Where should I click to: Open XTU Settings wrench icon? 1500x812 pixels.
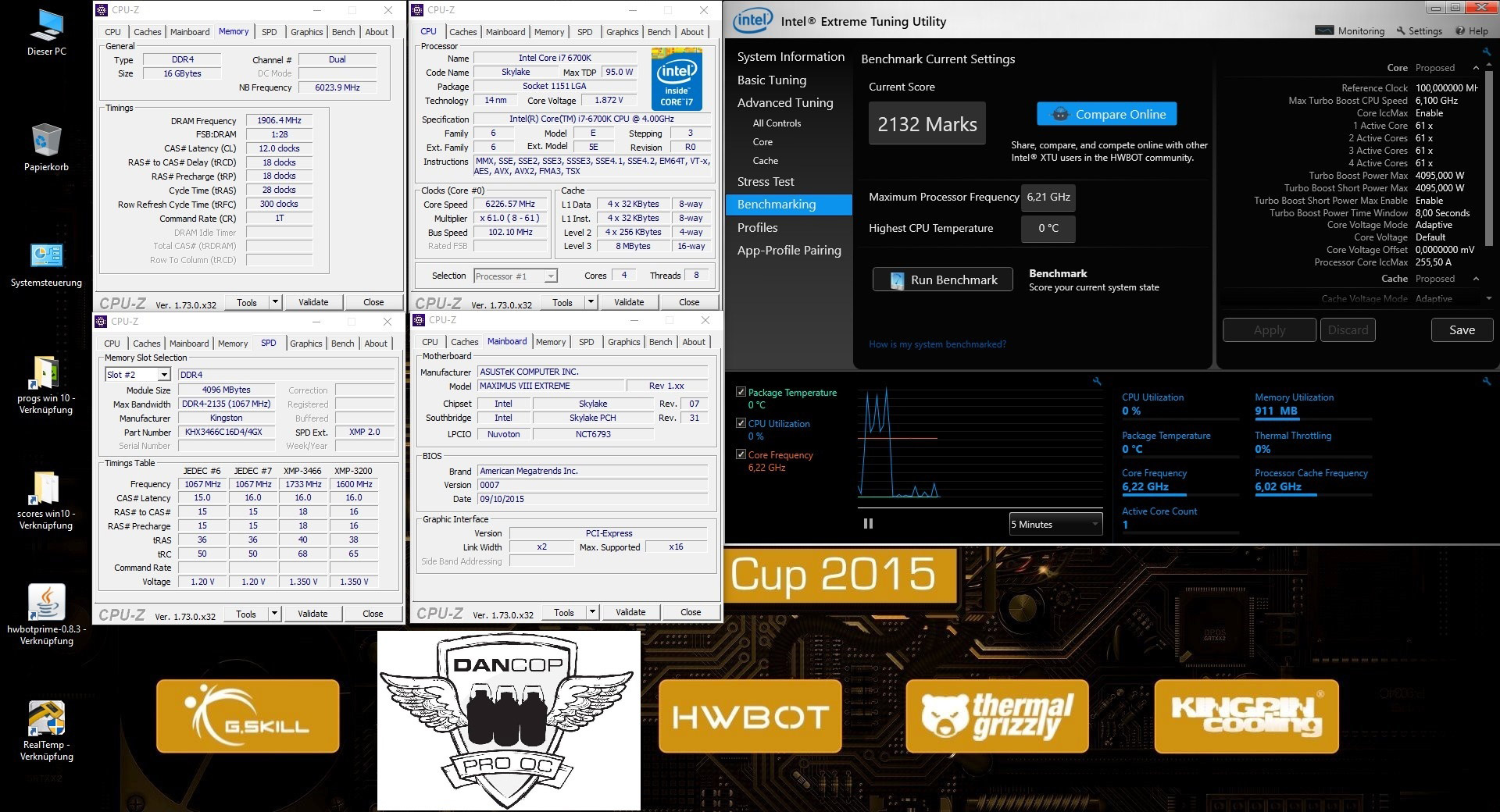(1401, 31)
